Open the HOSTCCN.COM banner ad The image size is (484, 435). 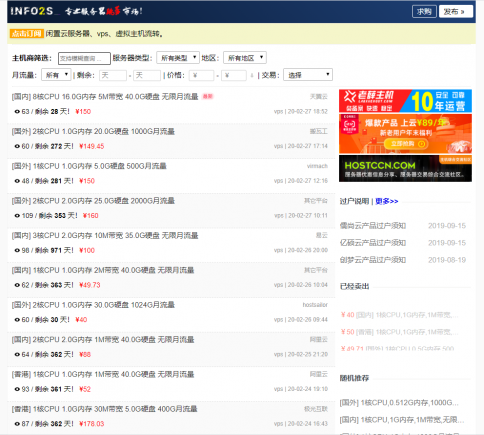pyautogui.click(x=405, y=168)
